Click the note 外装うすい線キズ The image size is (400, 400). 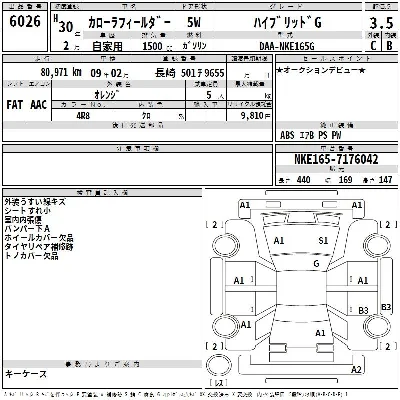pyautogui.click(x=35, y=202)
